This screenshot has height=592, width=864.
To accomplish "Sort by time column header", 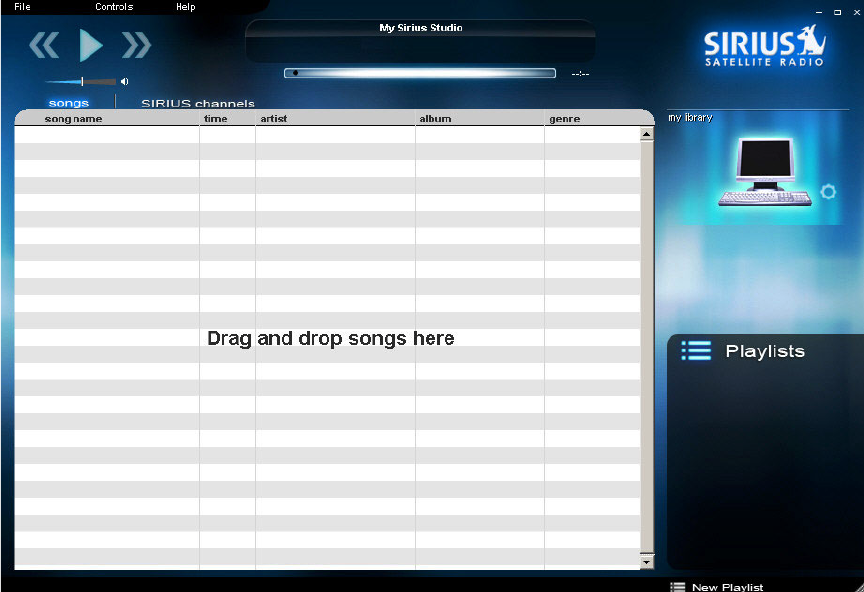I will (x=215, y=119).
